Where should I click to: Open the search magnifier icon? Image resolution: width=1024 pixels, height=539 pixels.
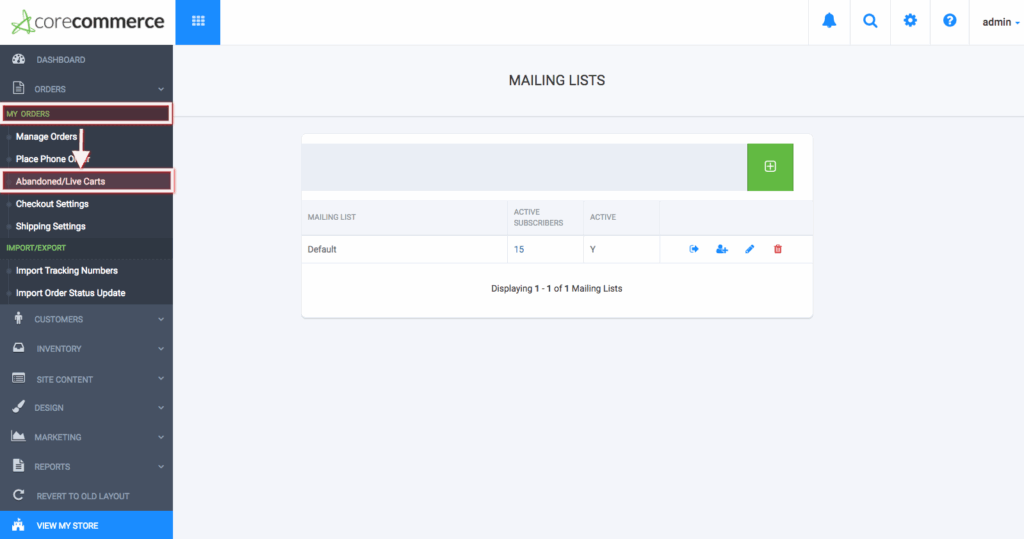click(x=870, y=21)
